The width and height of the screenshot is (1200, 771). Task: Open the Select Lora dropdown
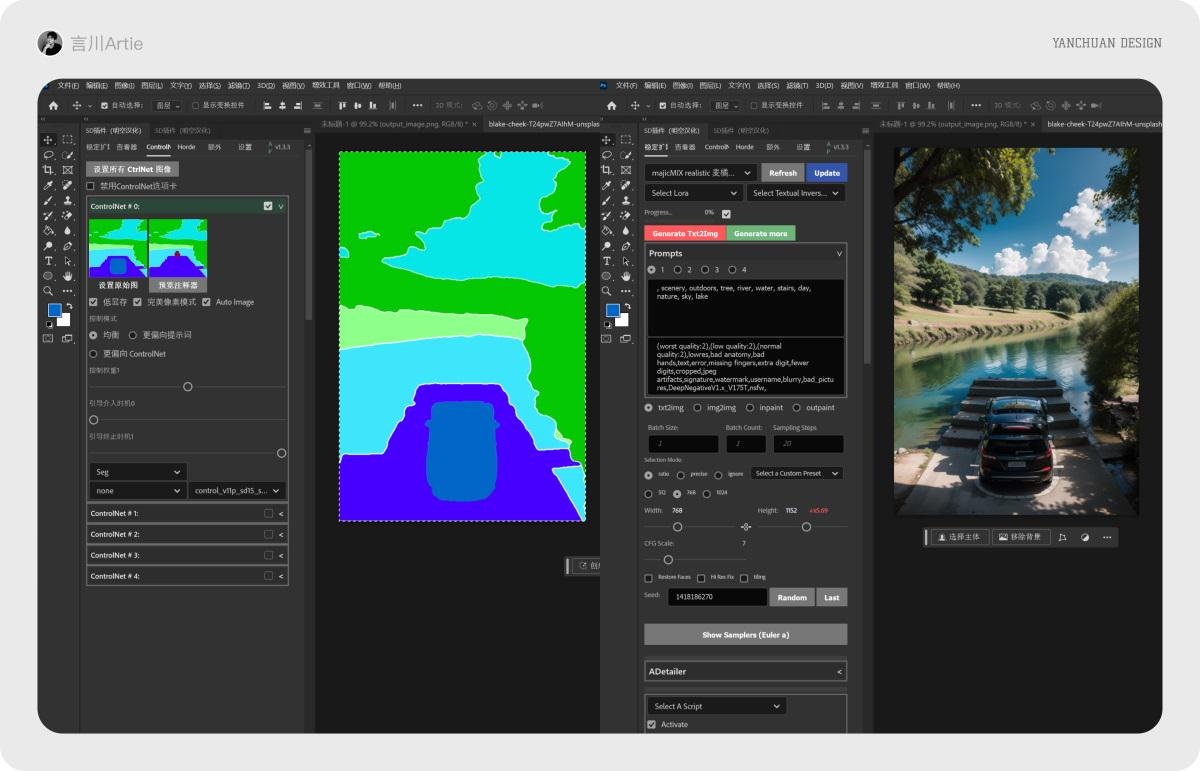(x=693, y=193)
